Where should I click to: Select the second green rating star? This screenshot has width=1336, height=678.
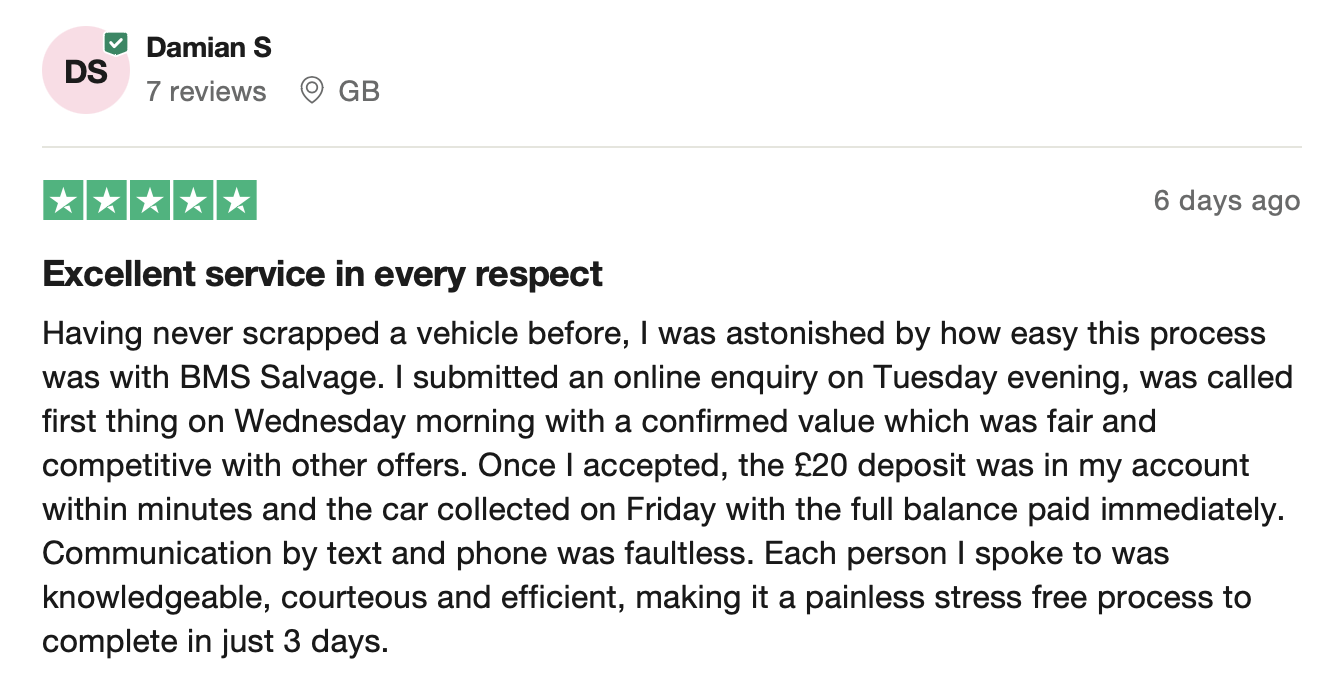click(107, 201)
